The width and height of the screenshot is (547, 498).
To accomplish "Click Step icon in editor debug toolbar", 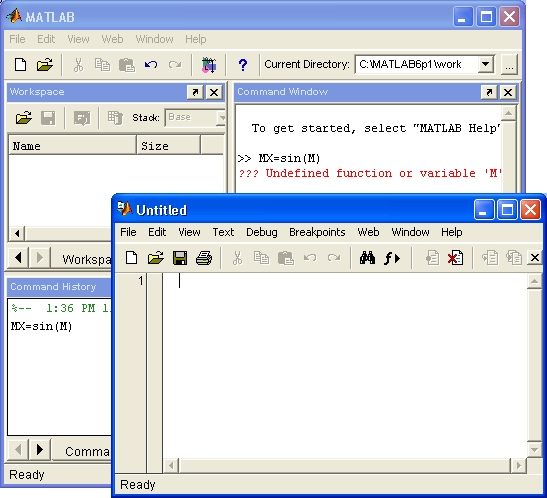I will [x=490, y=258].
